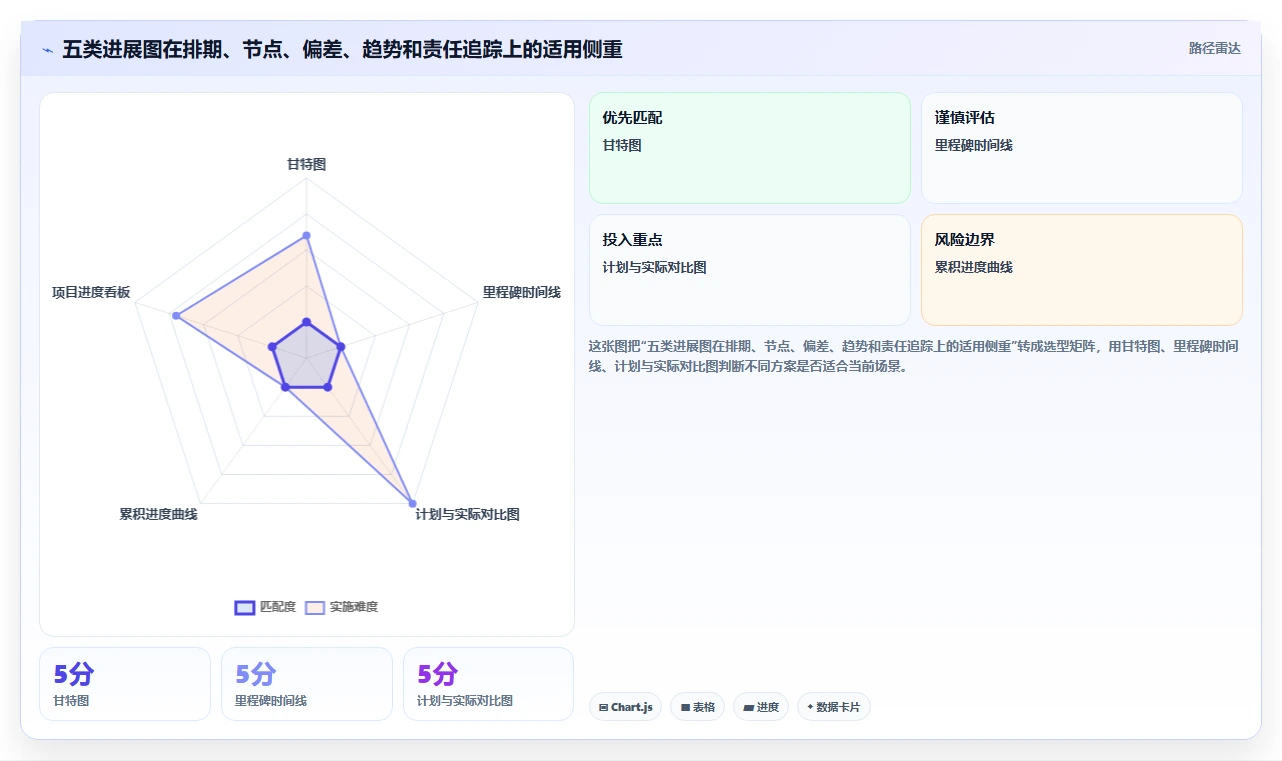The width and height of the screenshot is (1282, 761).
Task: Select the 数据卡片 tag chip
Action: [834, 707]
